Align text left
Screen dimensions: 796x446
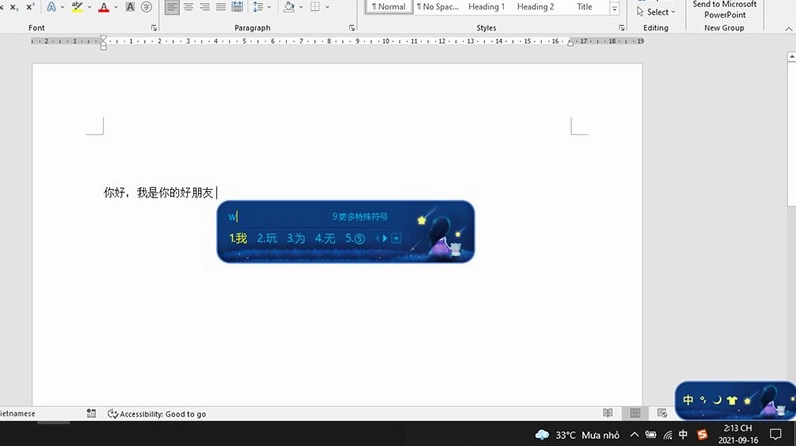172,7
